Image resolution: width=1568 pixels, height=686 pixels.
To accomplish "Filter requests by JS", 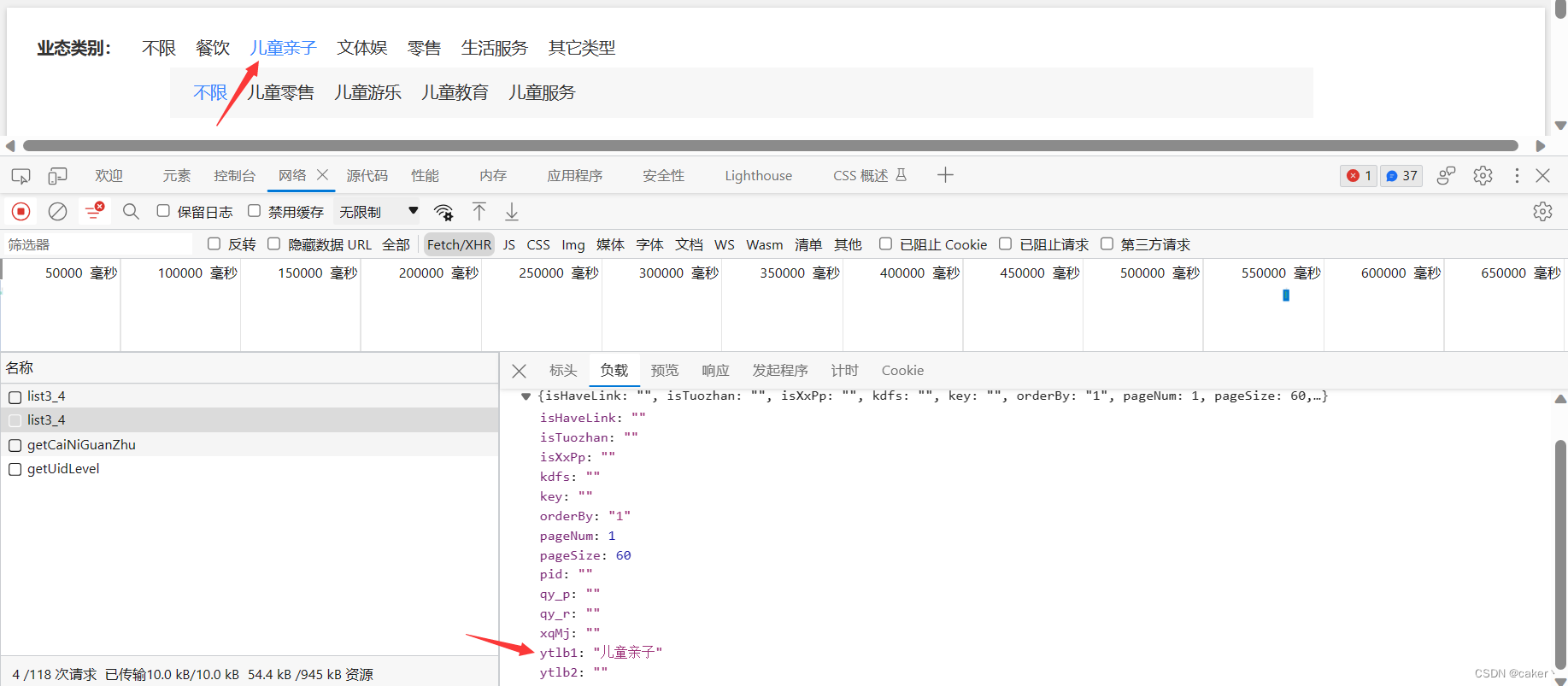I will pyautogui.click(x=509, y=244).
